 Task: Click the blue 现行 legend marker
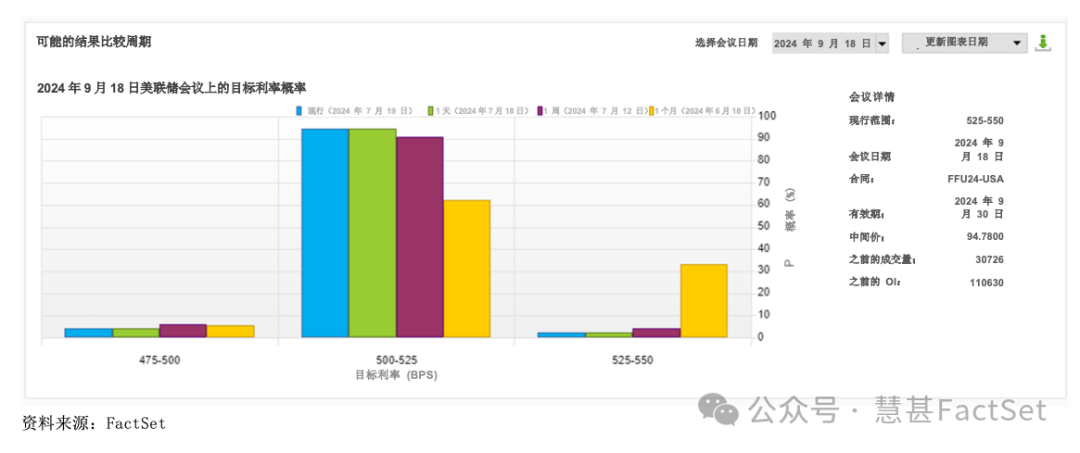299,110
